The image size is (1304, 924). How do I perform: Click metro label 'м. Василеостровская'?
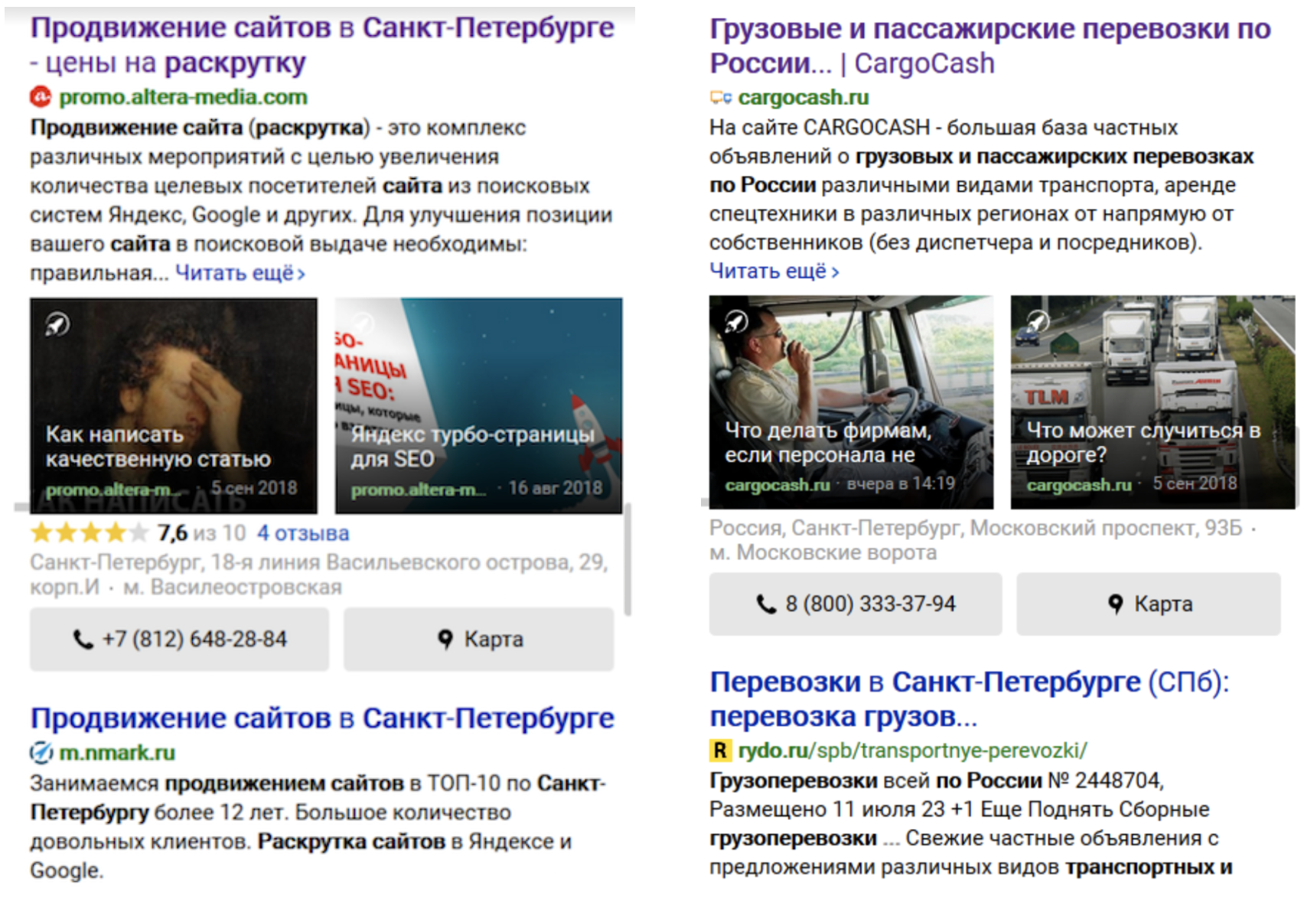coord(233,587)
